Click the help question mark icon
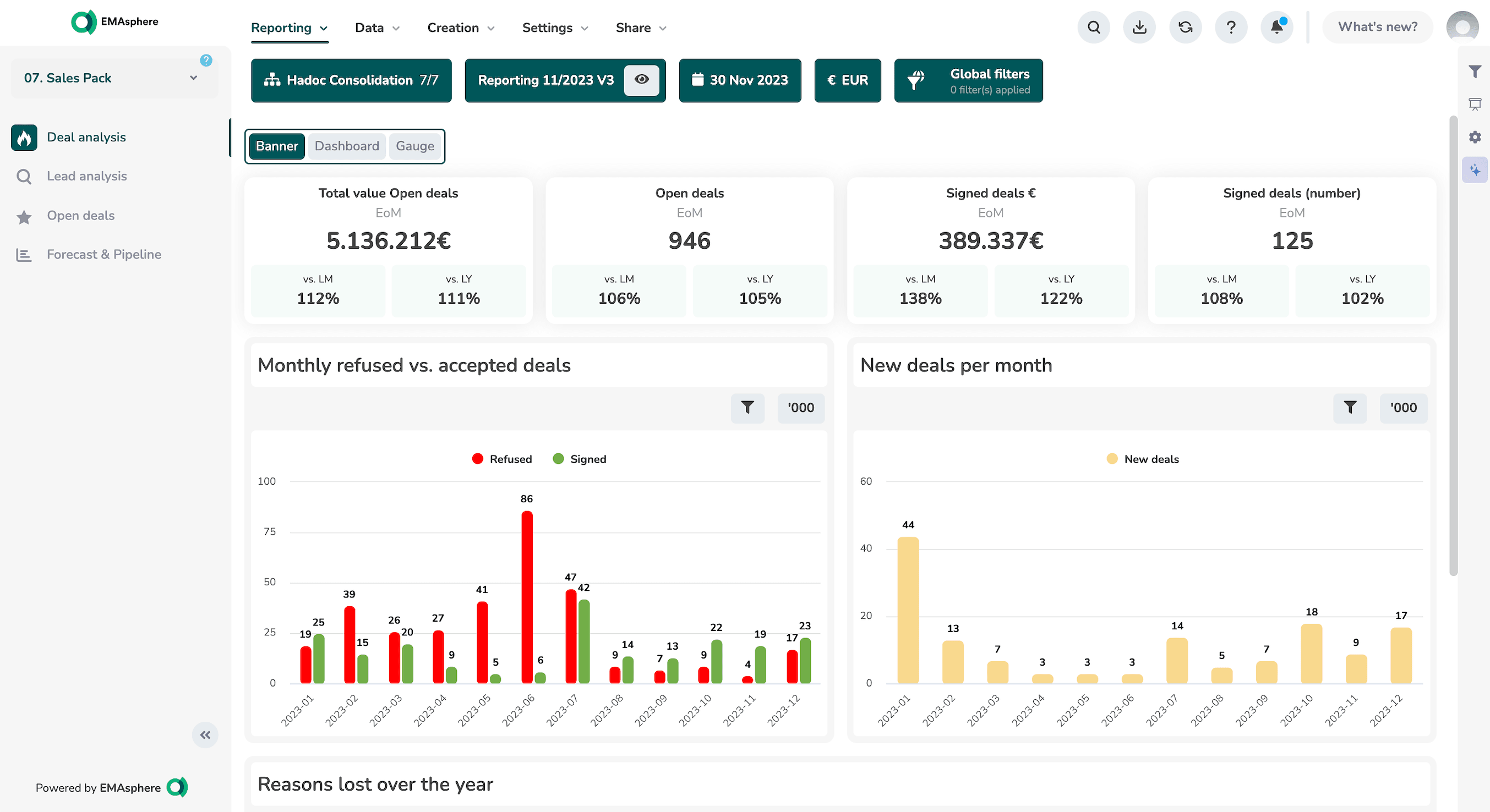The image size is (1490, 812). click(x=1231, y=27)
